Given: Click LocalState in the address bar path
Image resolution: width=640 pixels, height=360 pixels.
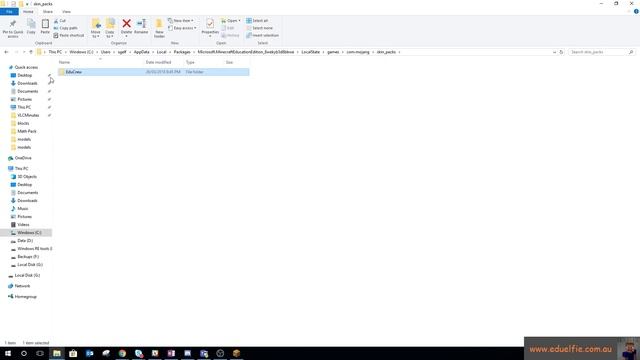Looking at the screenshot, I should 311,52.
